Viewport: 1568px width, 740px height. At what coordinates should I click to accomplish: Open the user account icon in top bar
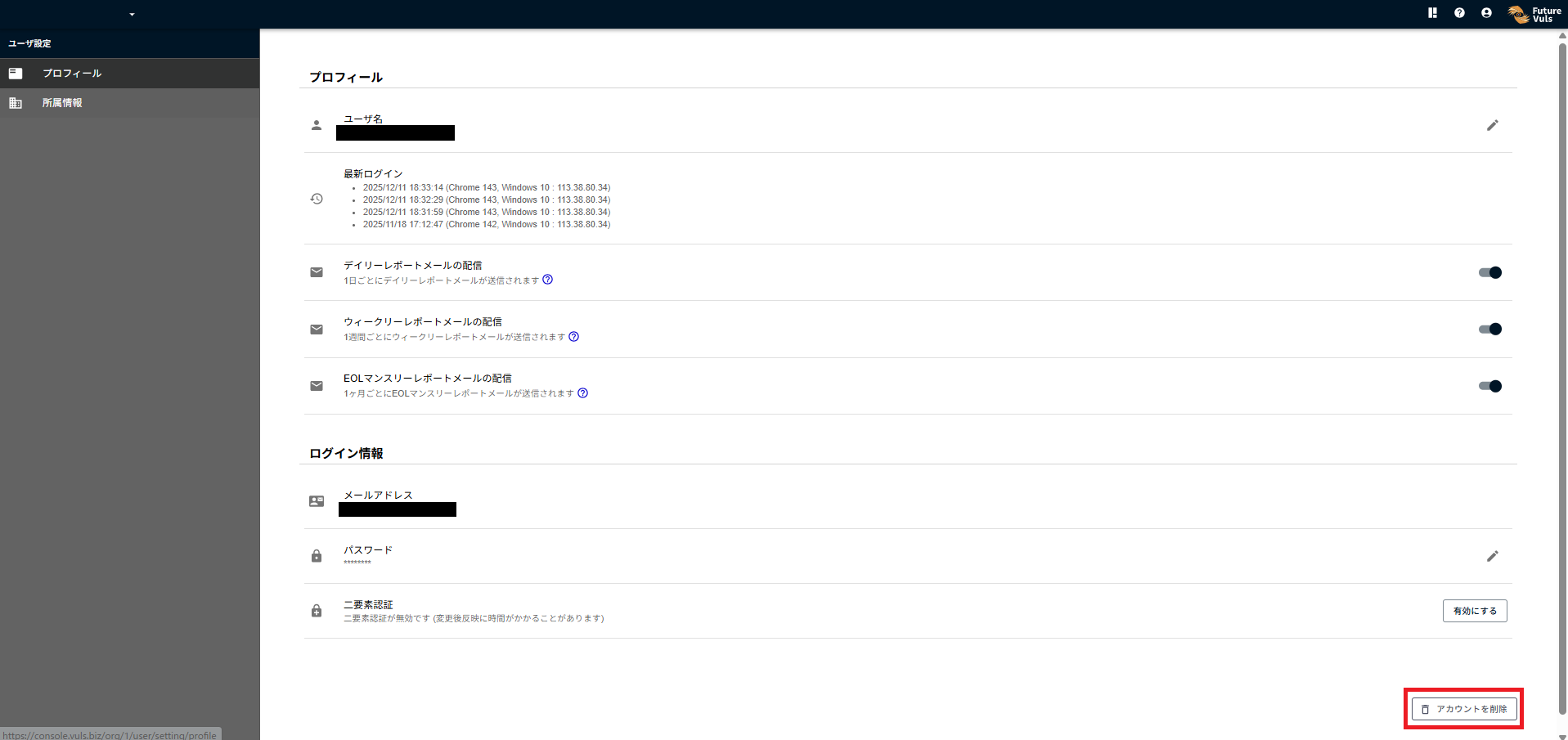pyautogui.click(x=1486, y=13)
